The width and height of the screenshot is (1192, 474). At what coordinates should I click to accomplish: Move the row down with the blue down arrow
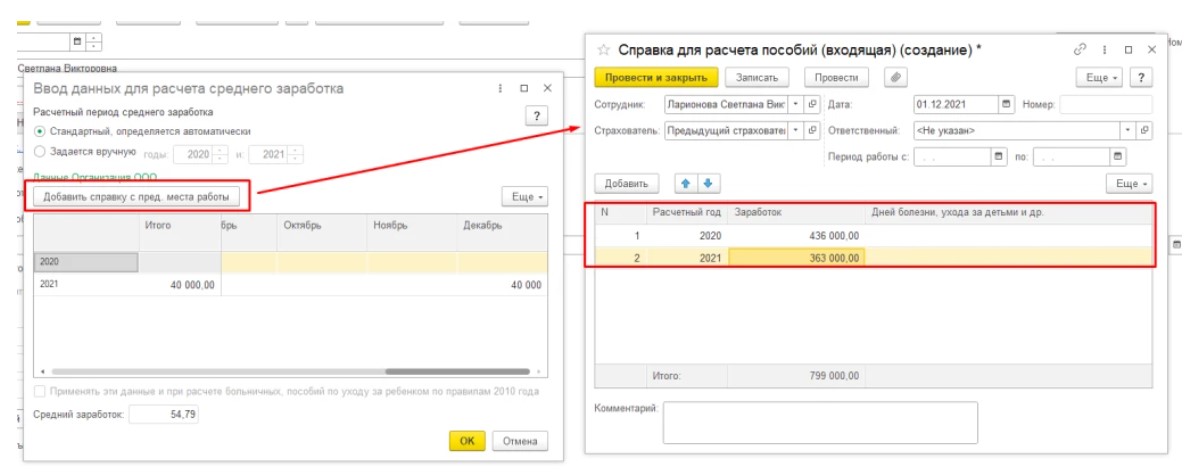coord(707,183)
